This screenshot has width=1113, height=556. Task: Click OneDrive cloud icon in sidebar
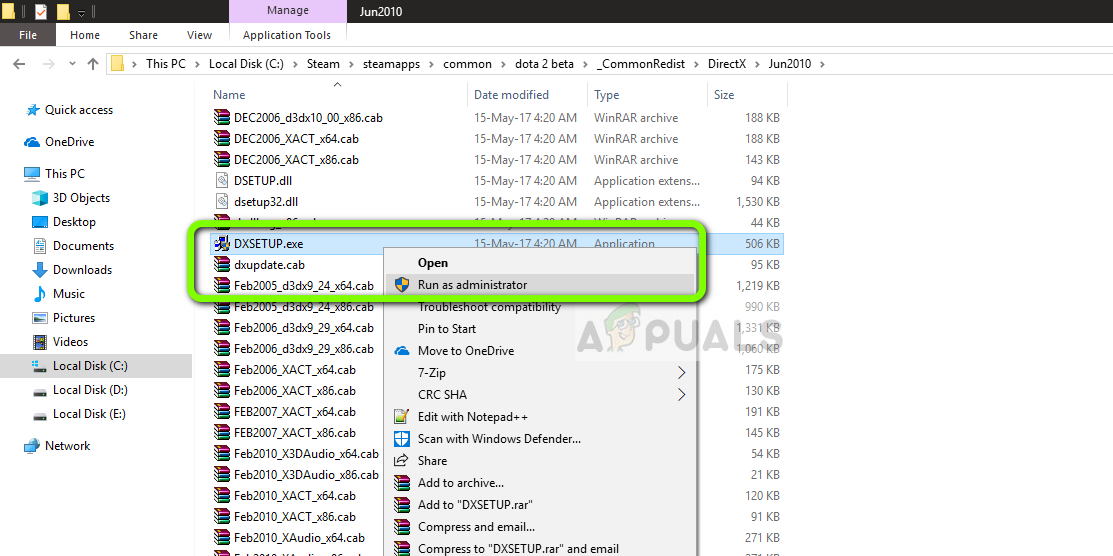pos(32,142)
